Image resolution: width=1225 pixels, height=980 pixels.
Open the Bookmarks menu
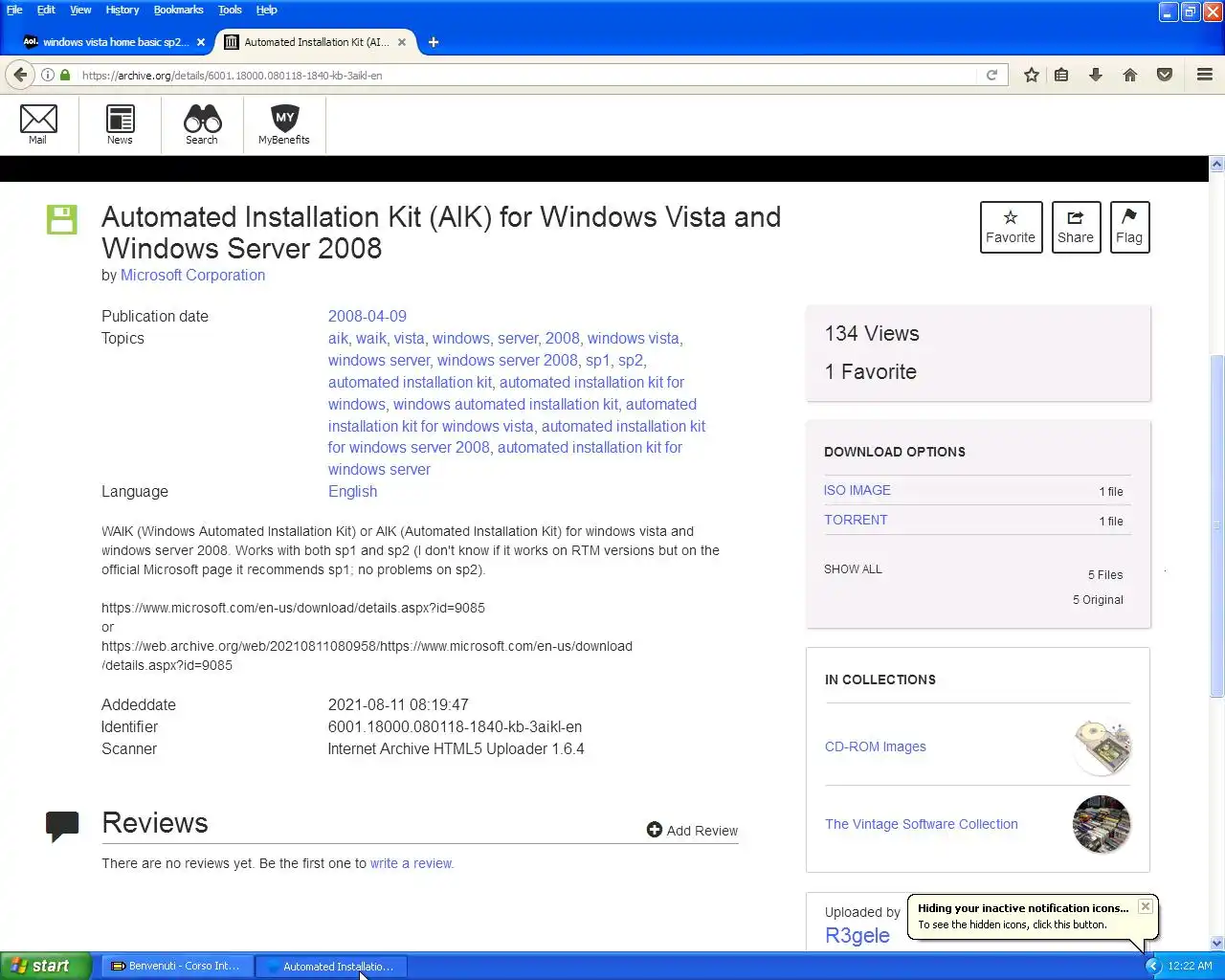tap(179, 10)
